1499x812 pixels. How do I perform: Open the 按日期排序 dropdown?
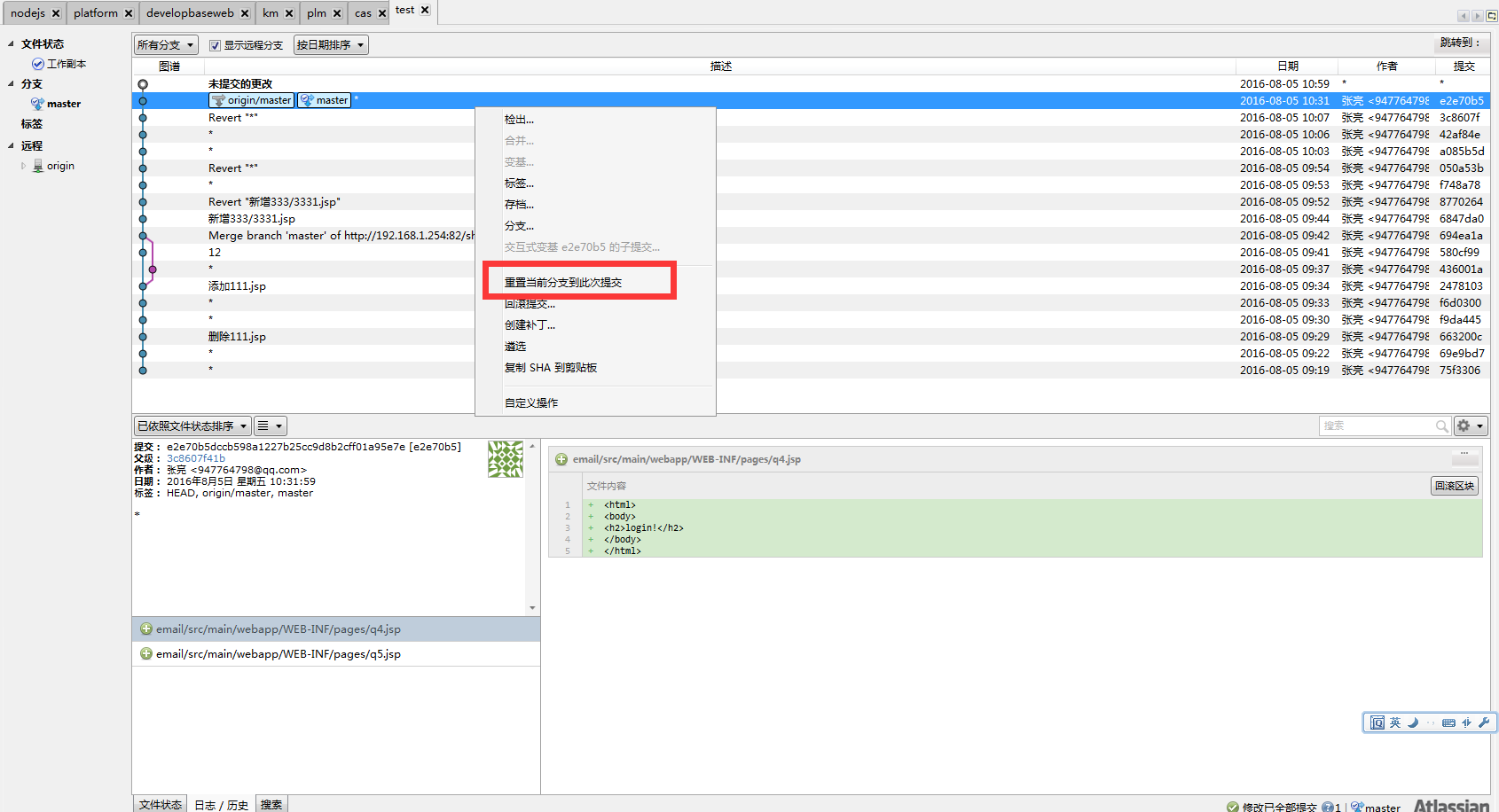click(x=330, y=44)
